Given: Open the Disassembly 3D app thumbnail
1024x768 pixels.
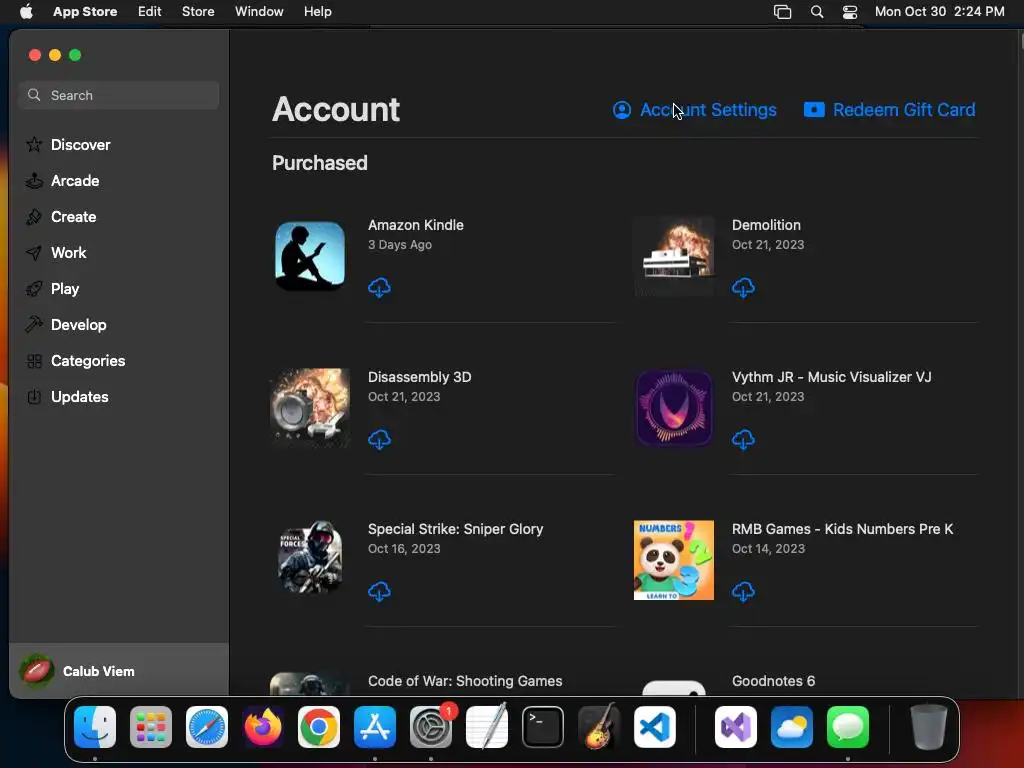Looking at the screenshot, I should (x=310, y=408).
